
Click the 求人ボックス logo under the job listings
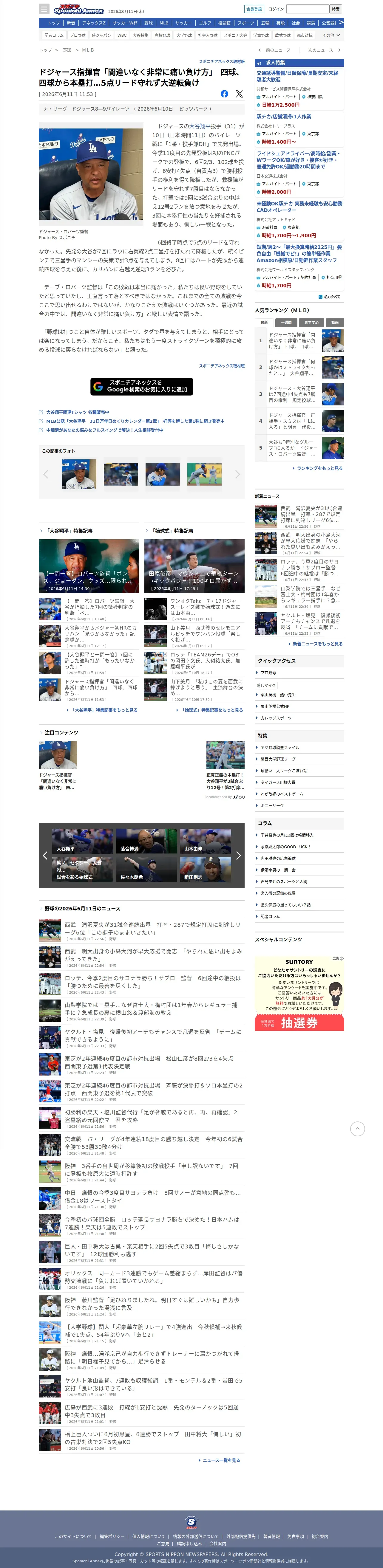coord(329,296)
